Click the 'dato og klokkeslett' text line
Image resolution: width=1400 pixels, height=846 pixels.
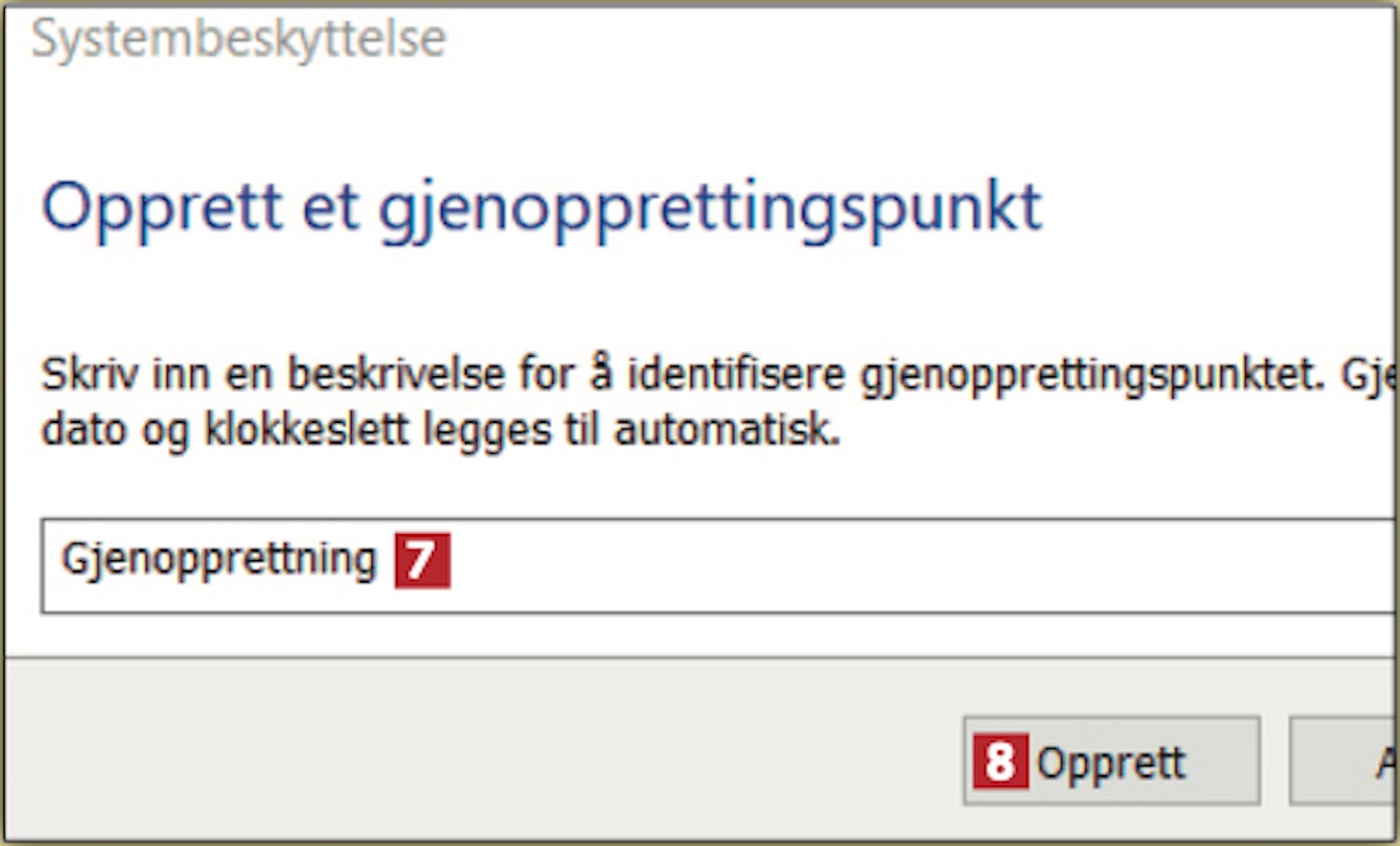441,430
